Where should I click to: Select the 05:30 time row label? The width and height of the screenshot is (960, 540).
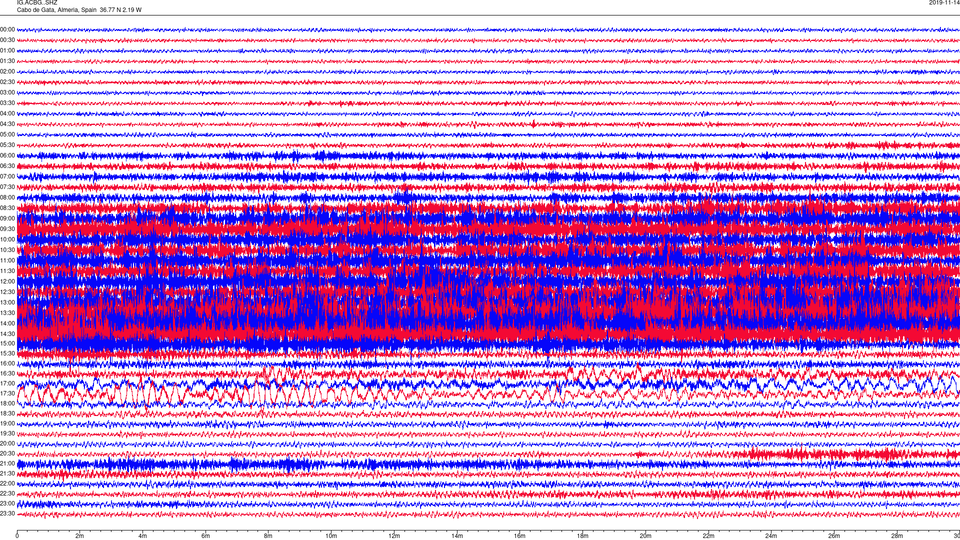tap(7, 145)
